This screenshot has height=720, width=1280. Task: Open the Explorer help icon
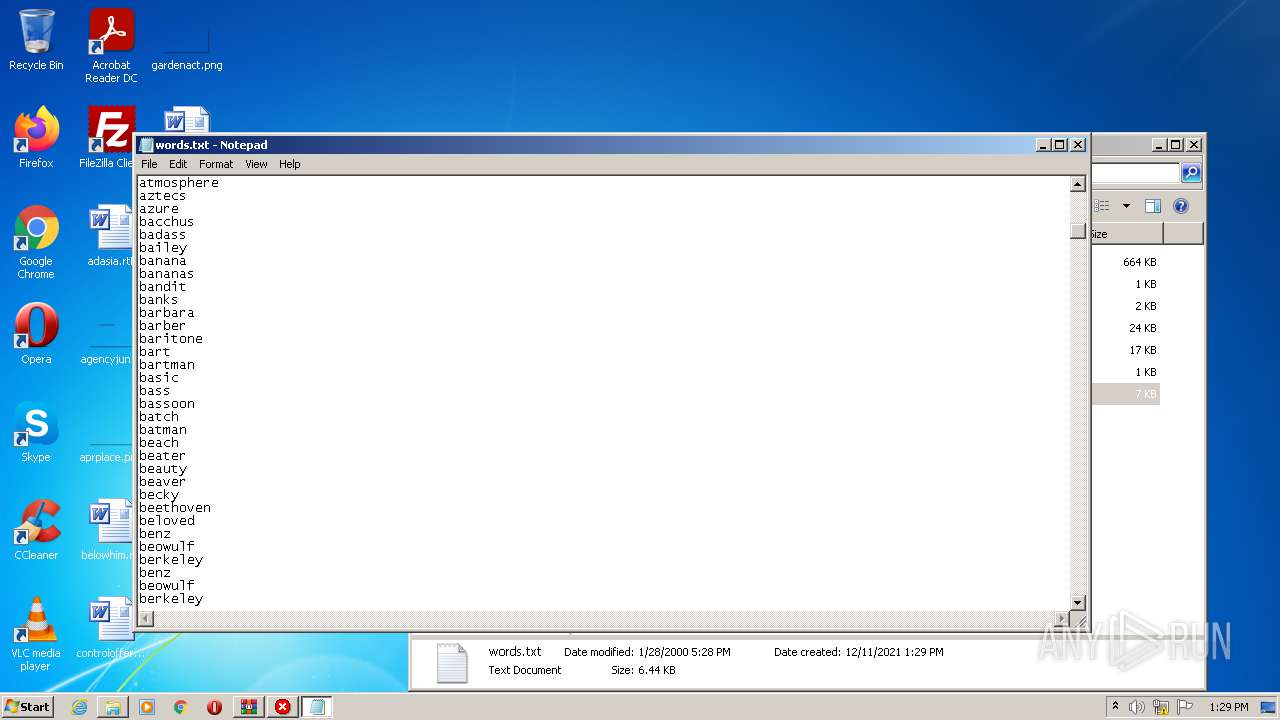(x=1181, y=206)
